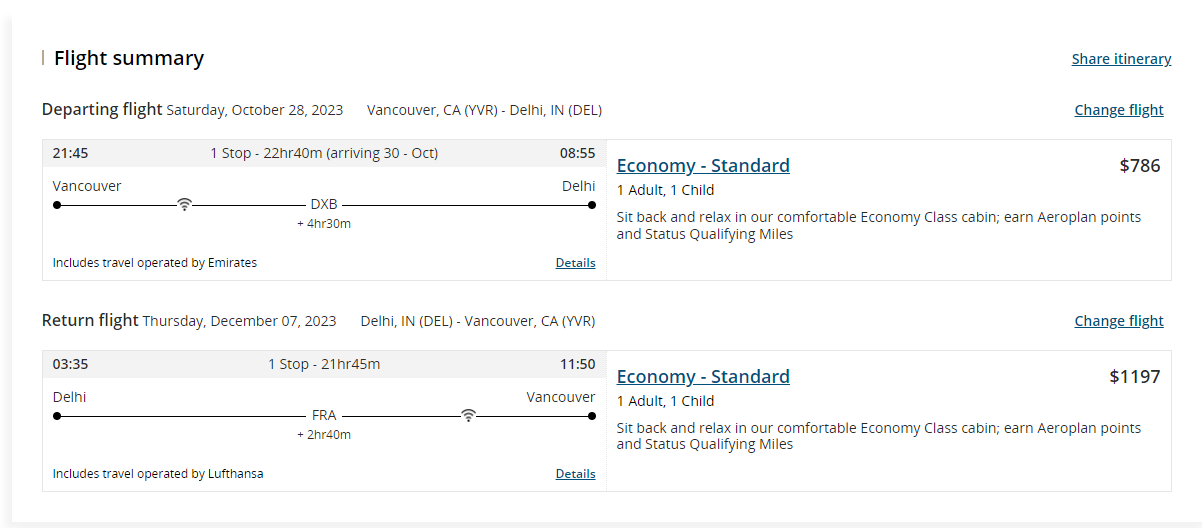Open Economy - Standard fare for departing flight
The width and height of the screenshot is (1202, 528).
click(703, 166)
